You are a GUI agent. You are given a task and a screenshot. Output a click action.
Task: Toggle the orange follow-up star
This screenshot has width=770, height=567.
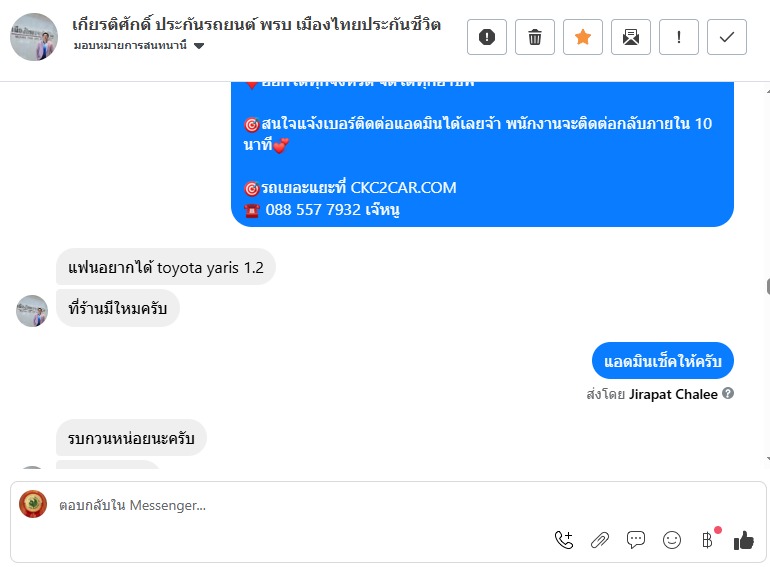click(583, 37)
